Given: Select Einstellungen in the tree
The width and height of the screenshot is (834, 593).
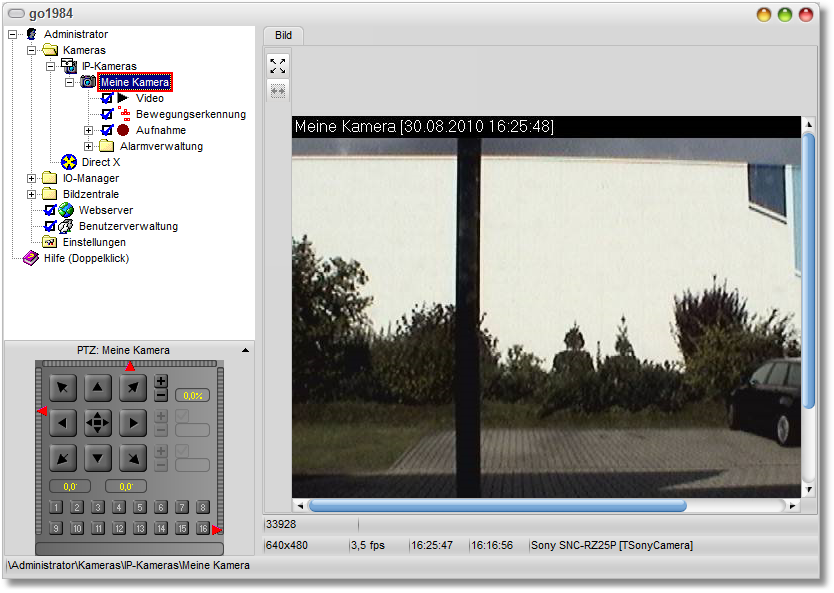Looking at the screenshot, I should click(94, 242).
